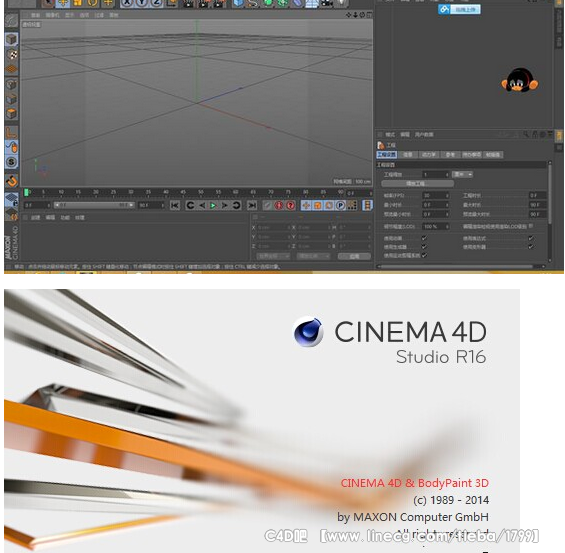
Task: Click the 最大时长 90 F field
Action: pyautogui.click(x=537, y=205)
